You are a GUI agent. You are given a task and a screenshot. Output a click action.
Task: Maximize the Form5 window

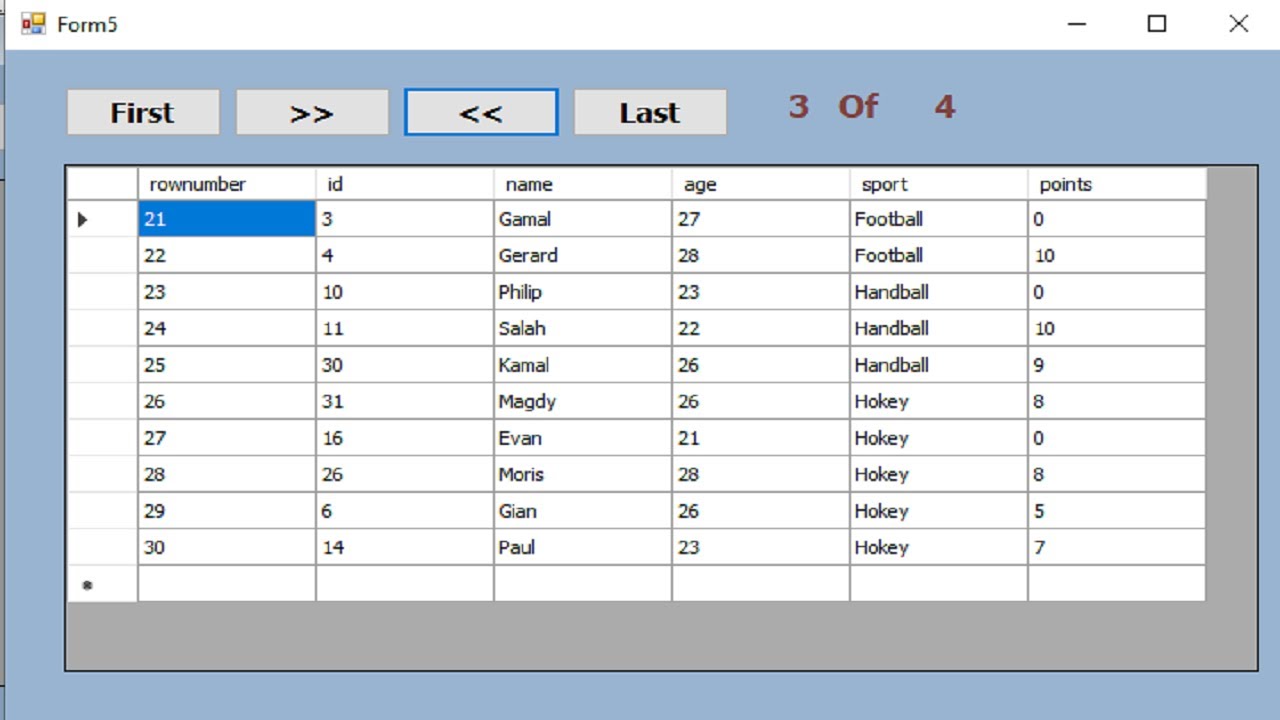click(x=1157, y=24)
